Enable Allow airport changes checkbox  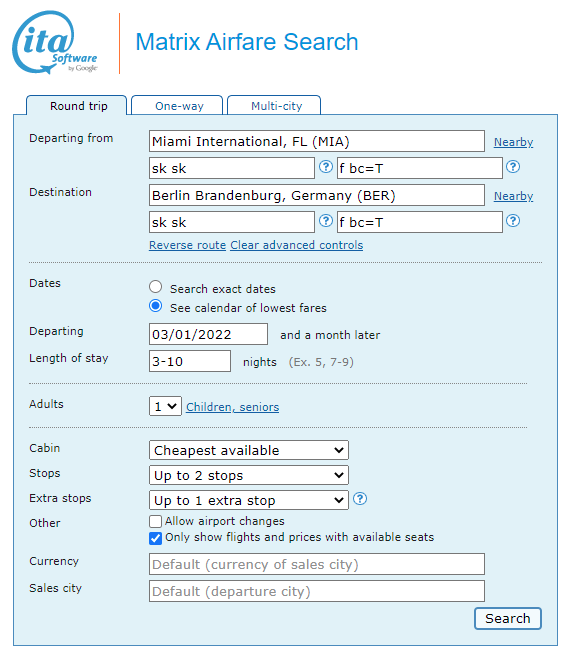[155, 521]
